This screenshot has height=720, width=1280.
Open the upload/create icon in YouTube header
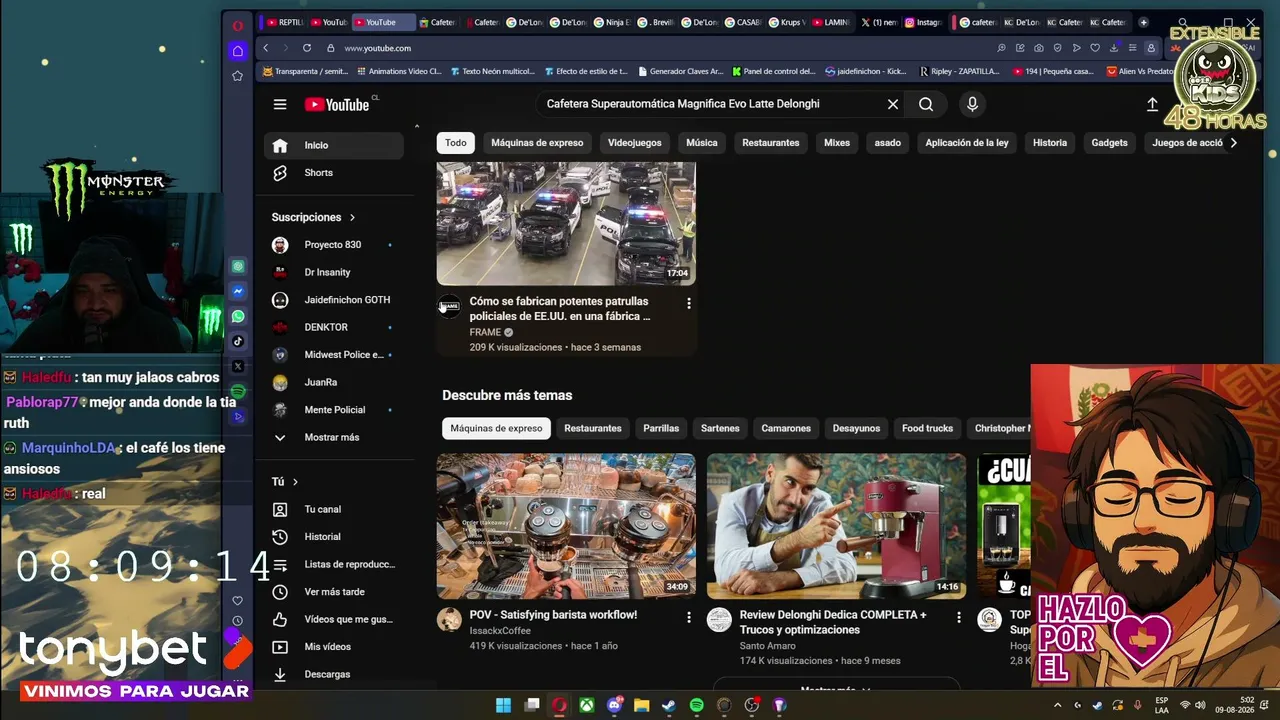(1152, 104)
